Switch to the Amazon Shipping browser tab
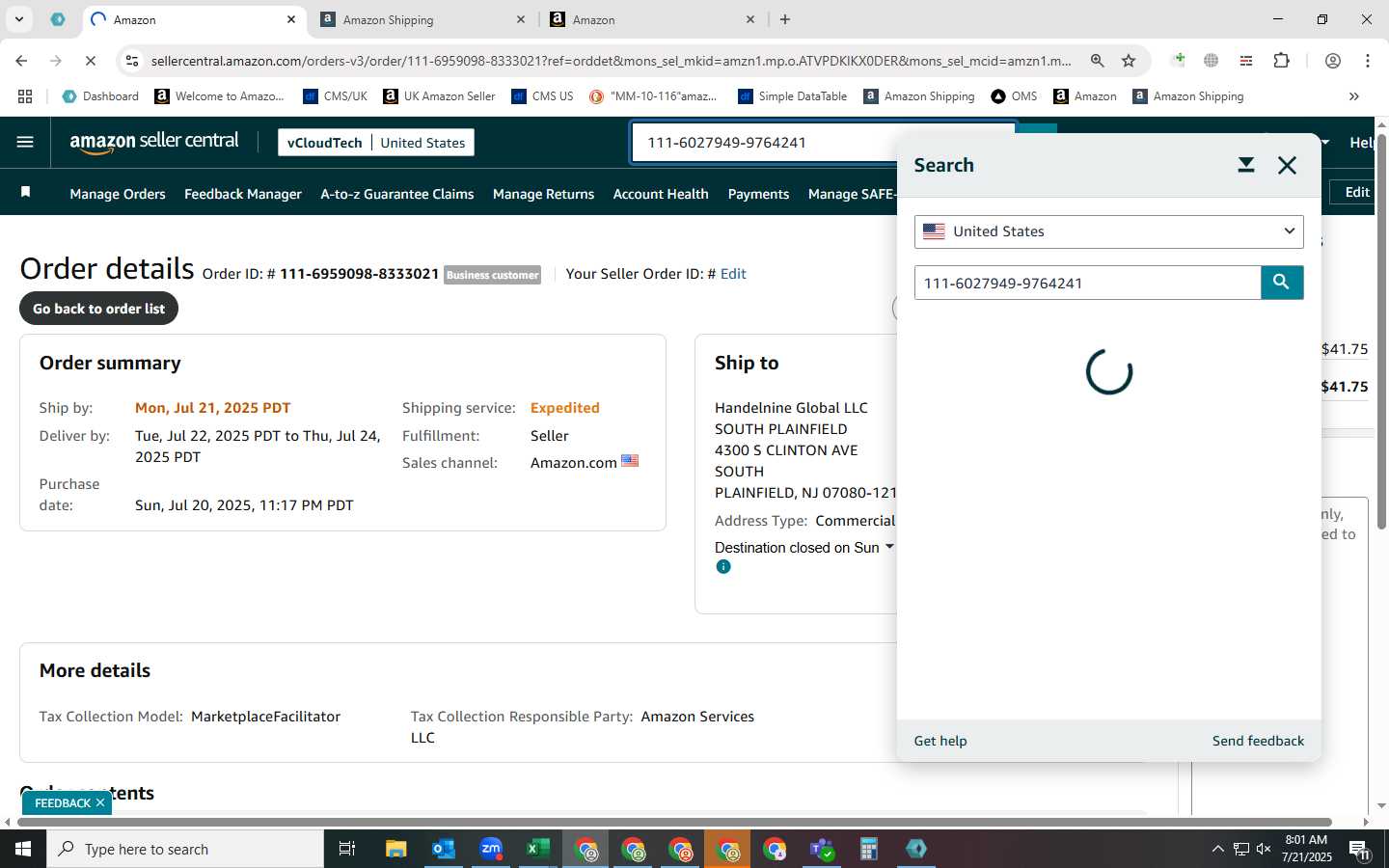The width and height of the screenshot is (1389, 868). pyautogui.click(x=422, y=19)
